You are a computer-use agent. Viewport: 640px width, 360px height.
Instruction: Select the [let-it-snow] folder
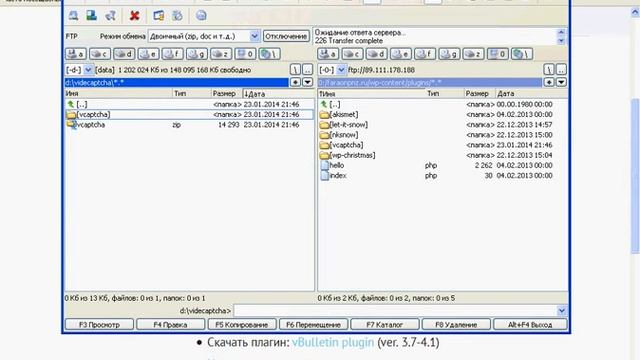[442, 125]
